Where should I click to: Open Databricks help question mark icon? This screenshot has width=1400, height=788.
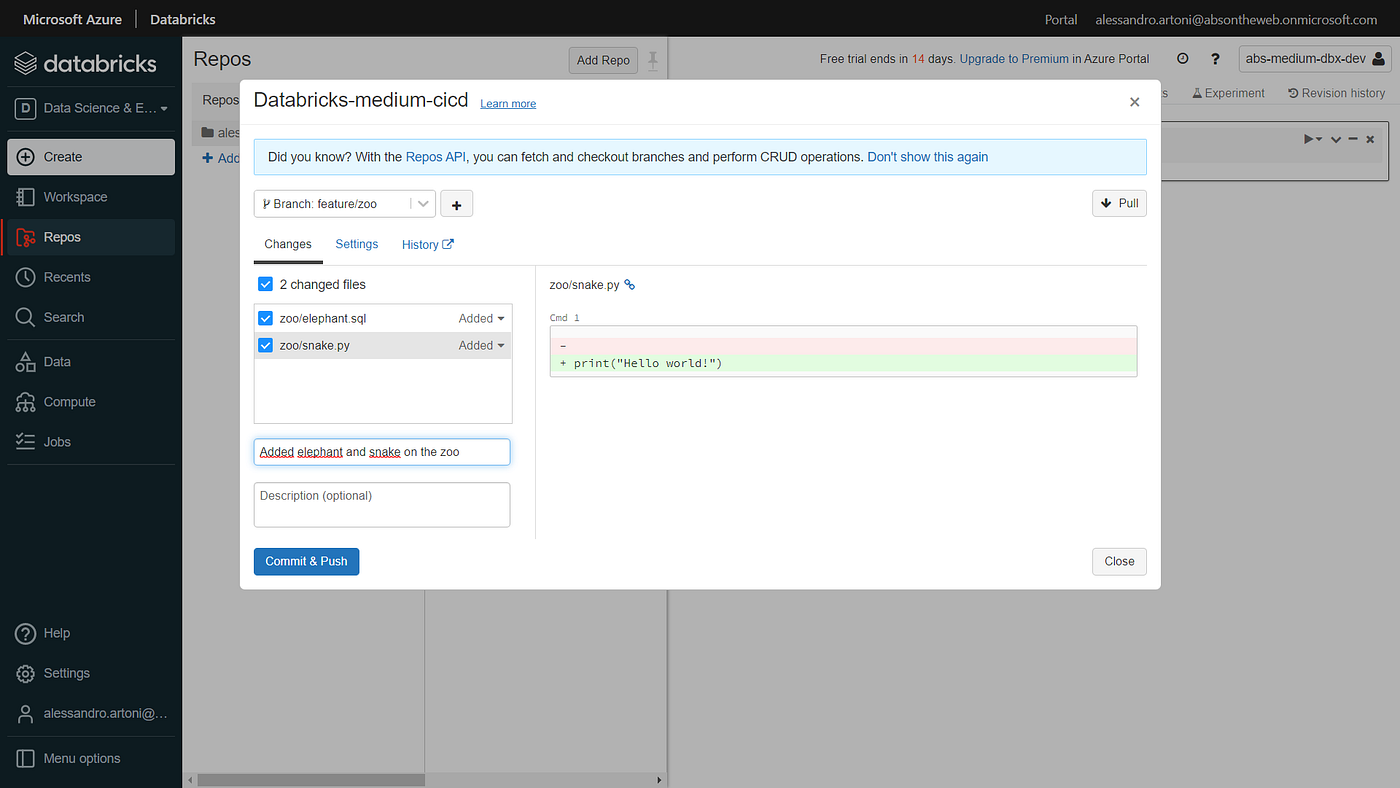[x=1215, y=59]
